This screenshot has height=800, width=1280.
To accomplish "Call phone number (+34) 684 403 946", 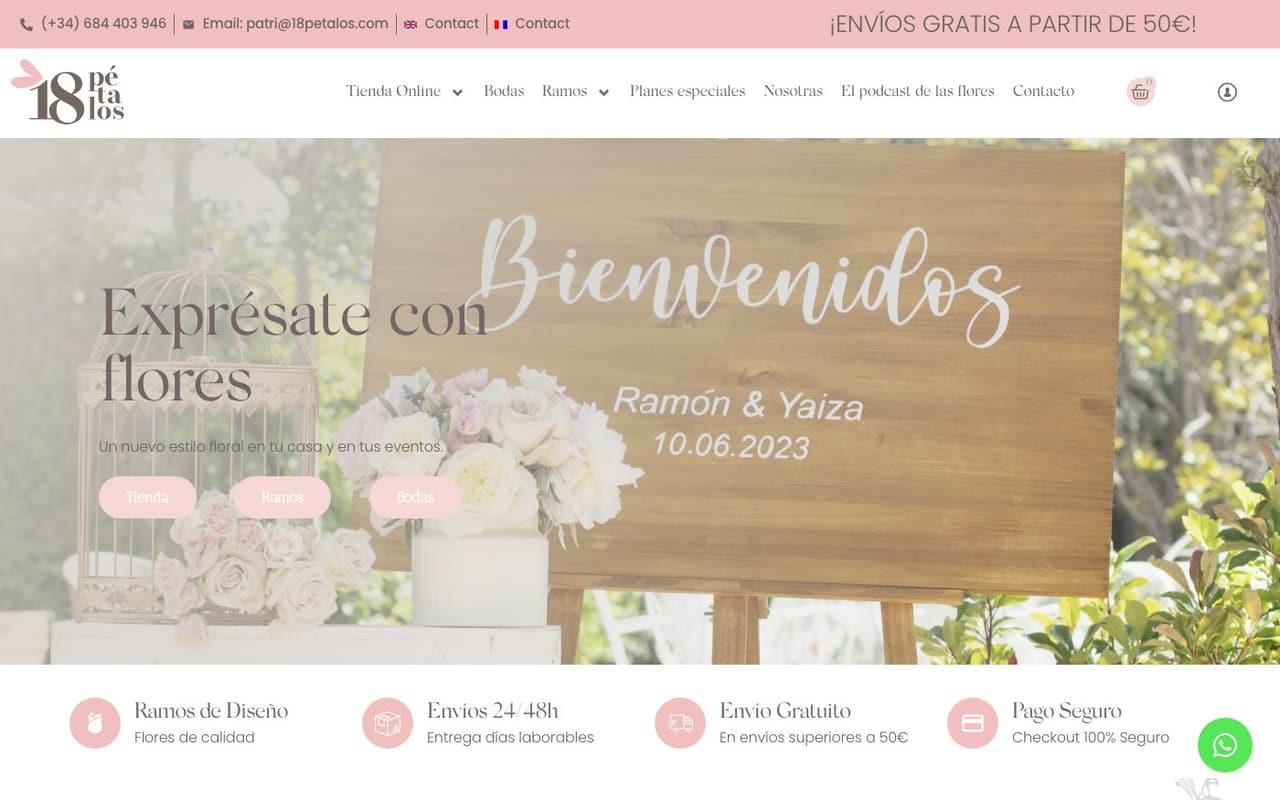I will [104, 23].
